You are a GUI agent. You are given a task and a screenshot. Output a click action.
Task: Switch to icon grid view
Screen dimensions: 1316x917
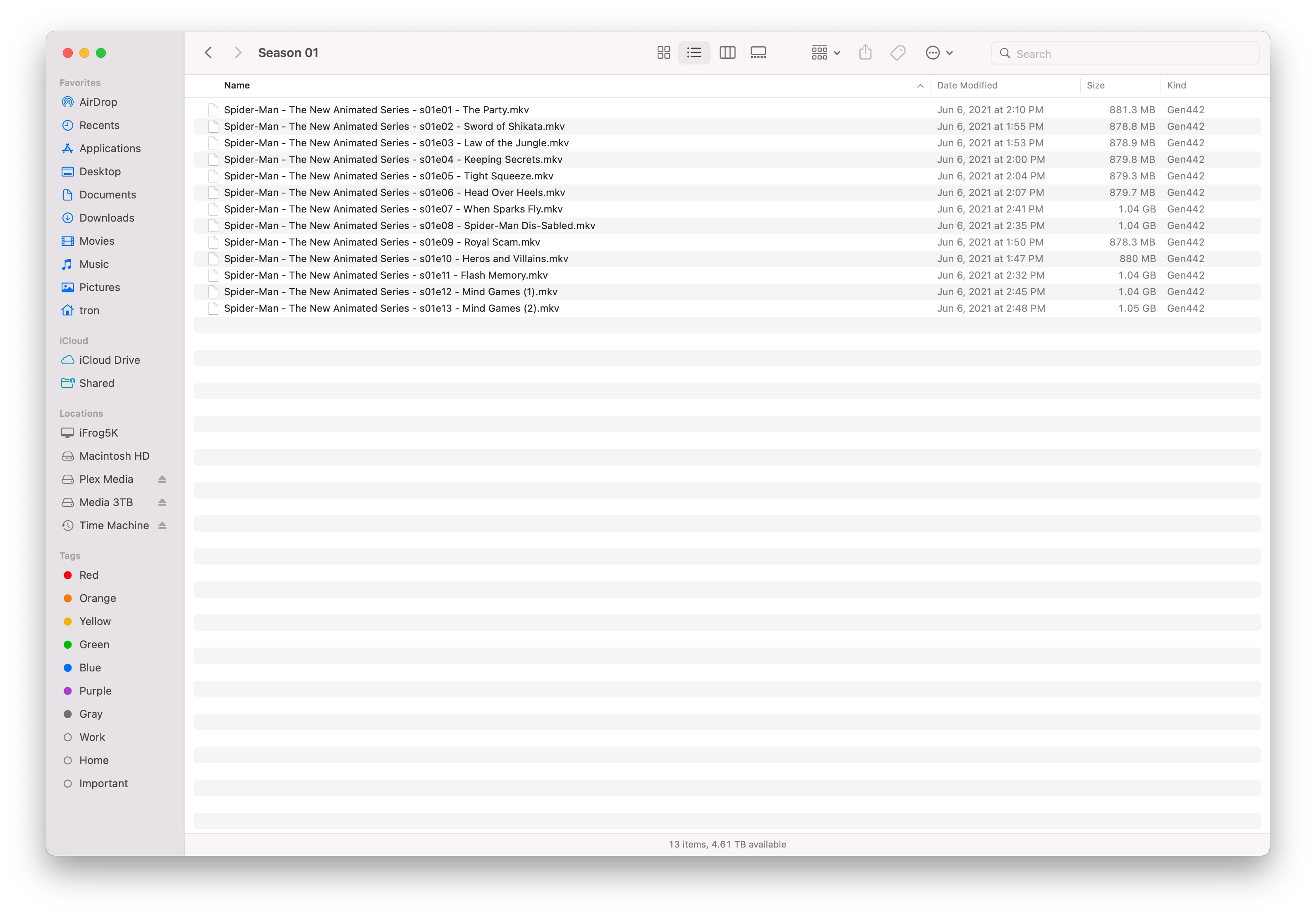click(663, 53)
